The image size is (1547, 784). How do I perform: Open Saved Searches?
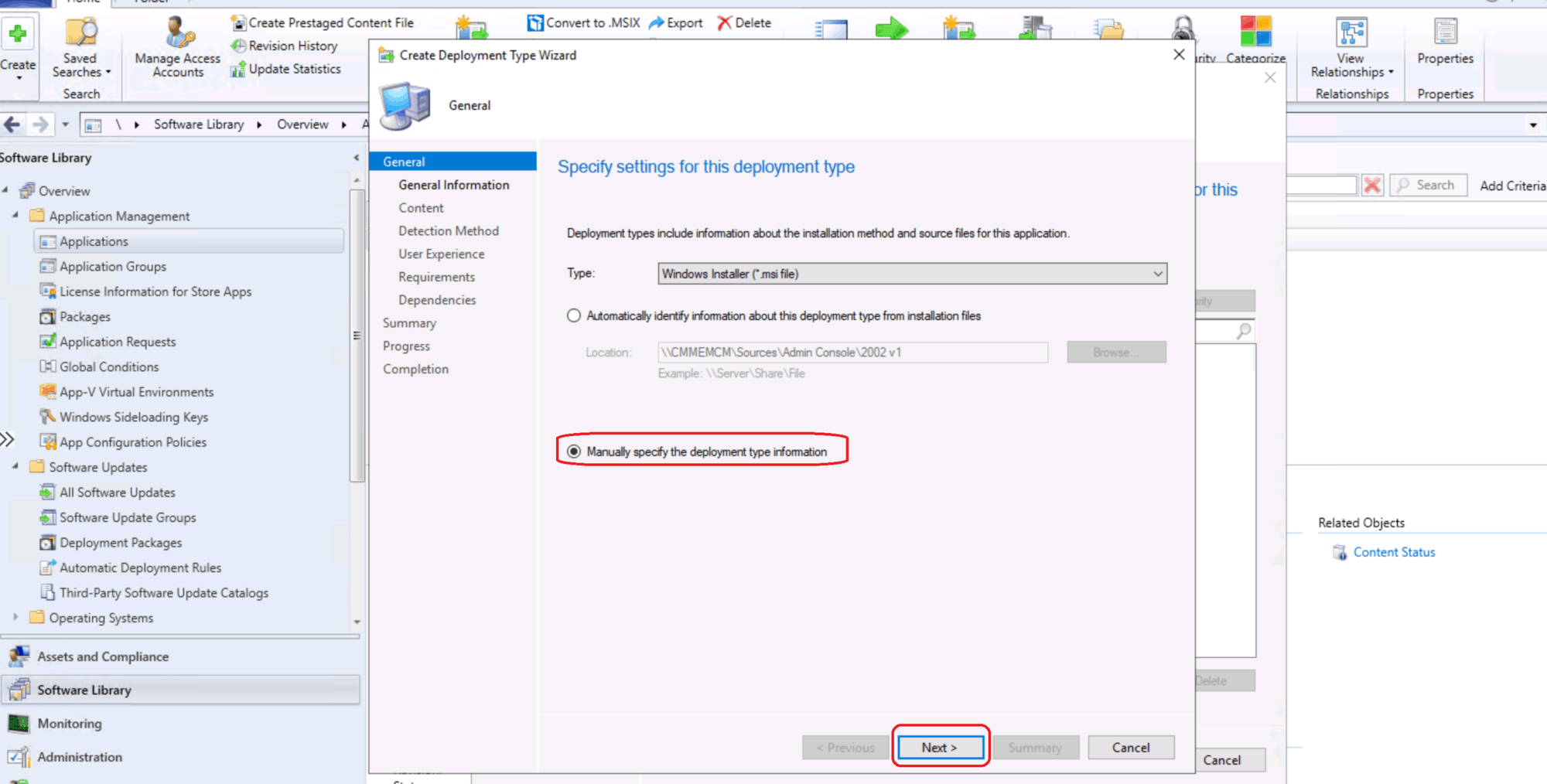[80, 54]
